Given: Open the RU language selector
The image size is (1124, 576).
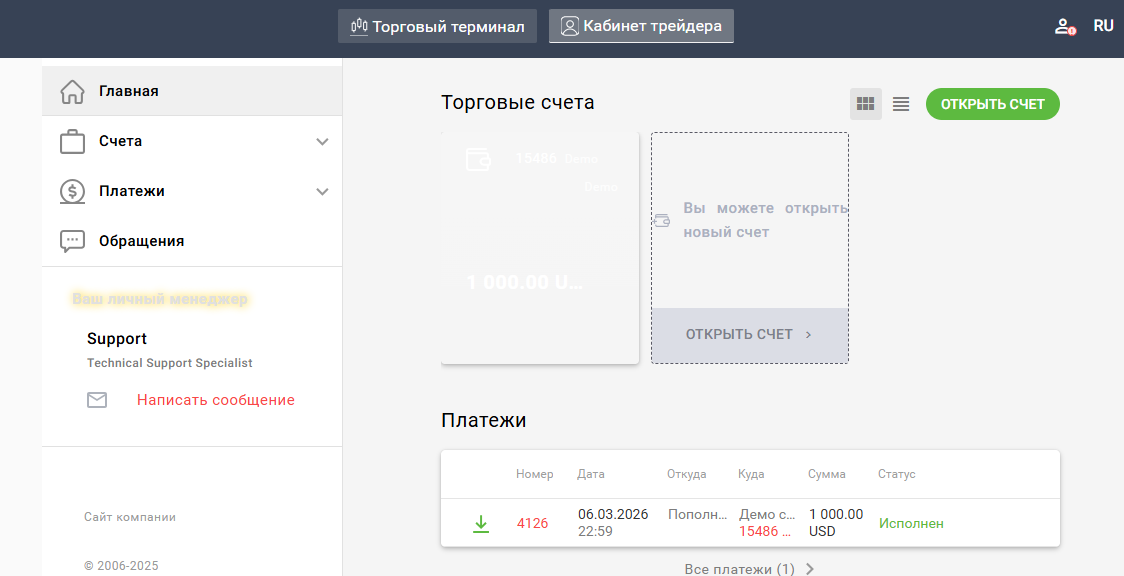Looking at the screenshot, I should 1103,26.
